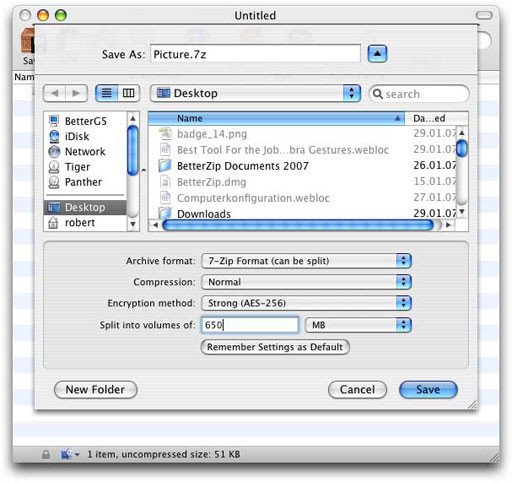Open the Compression level dropdown
Viewport: 512px width, 482px height.
tap(306, 282)
